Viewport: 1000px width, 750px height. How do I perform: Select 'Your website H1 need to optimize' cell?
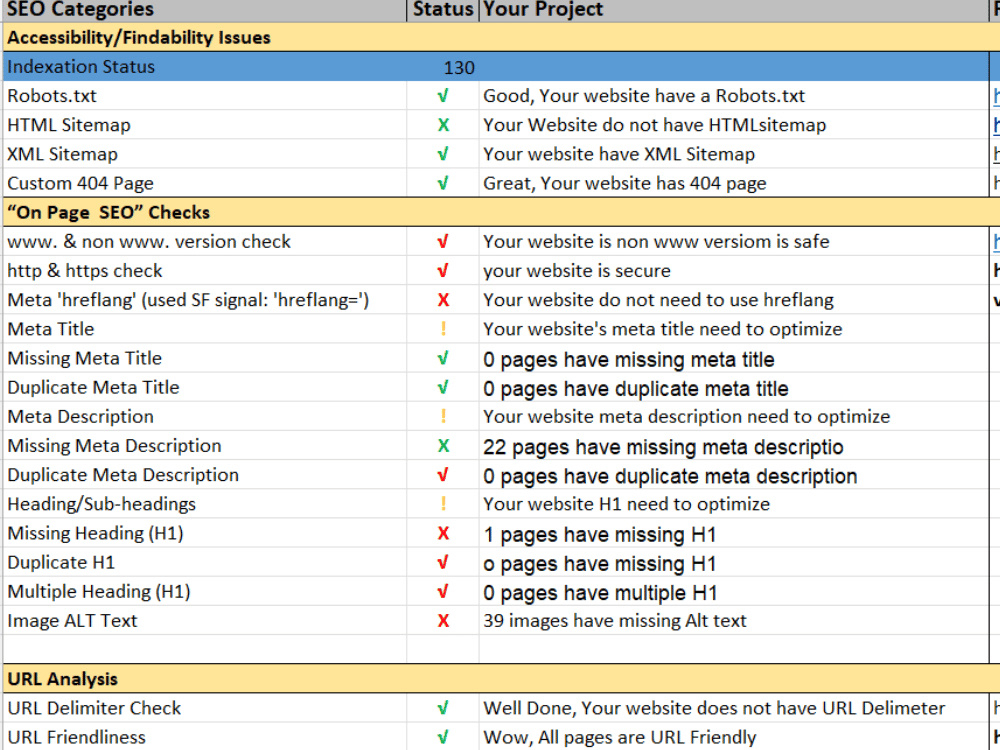[x=733, y=504]
